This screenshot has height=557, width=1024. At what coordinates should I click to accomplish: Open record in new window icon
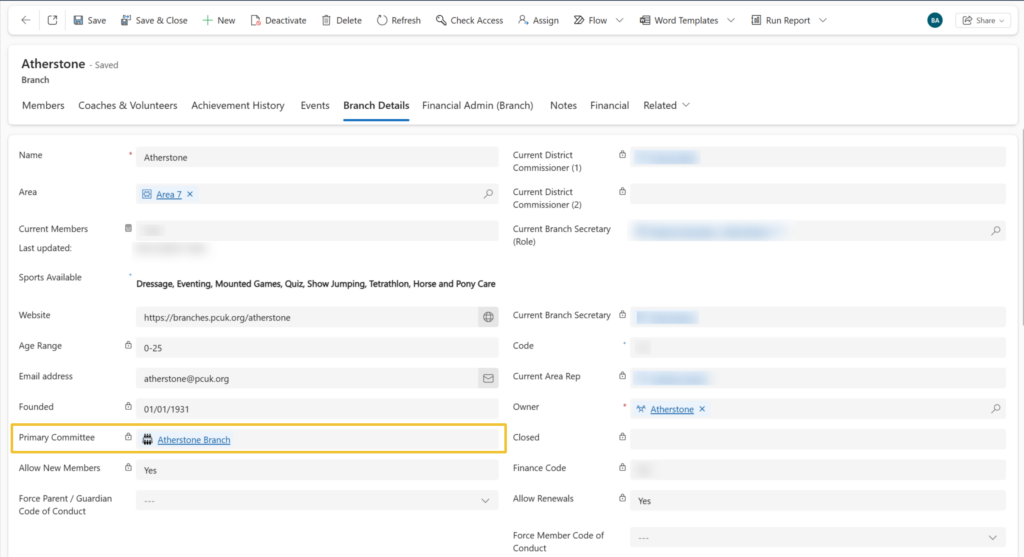coord(52,20)
